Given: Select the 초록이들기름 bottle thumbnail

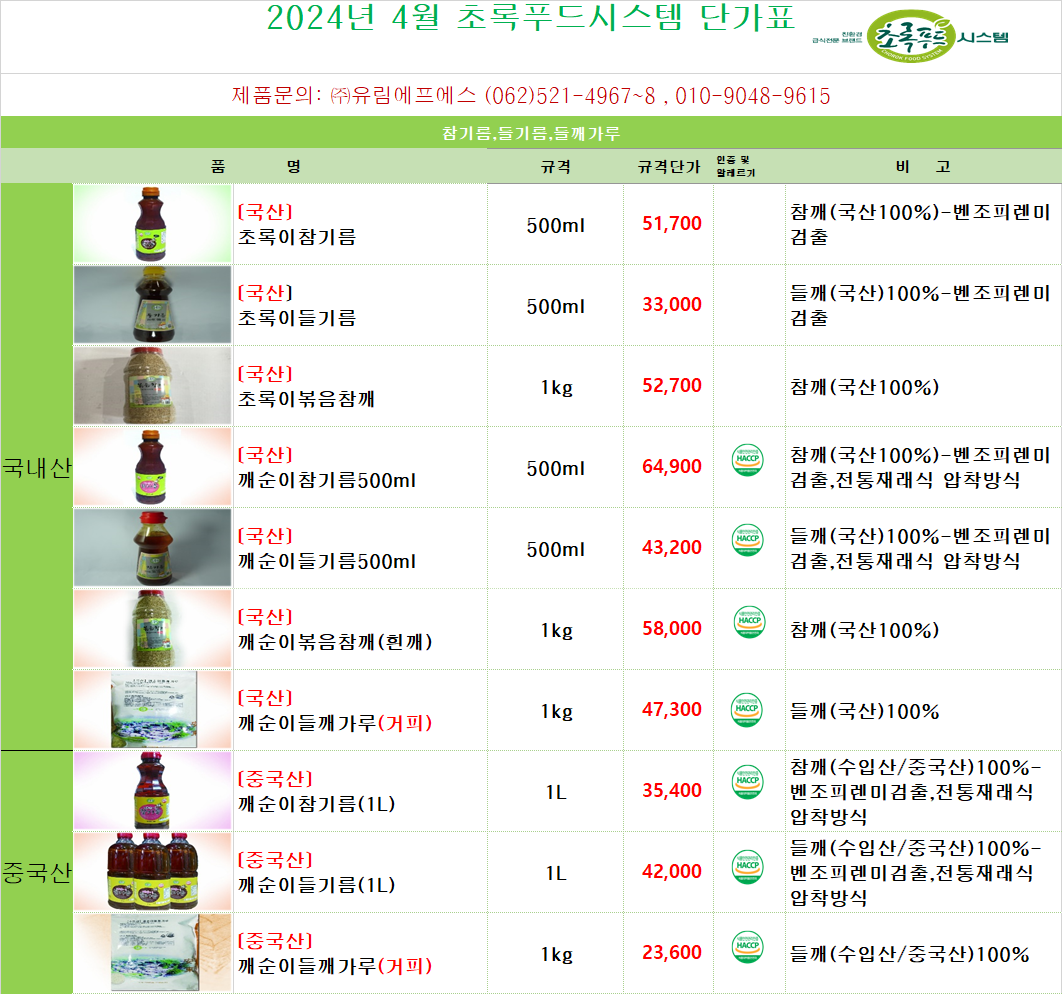Looking at the screenshot, I should (x=152, y=305).
